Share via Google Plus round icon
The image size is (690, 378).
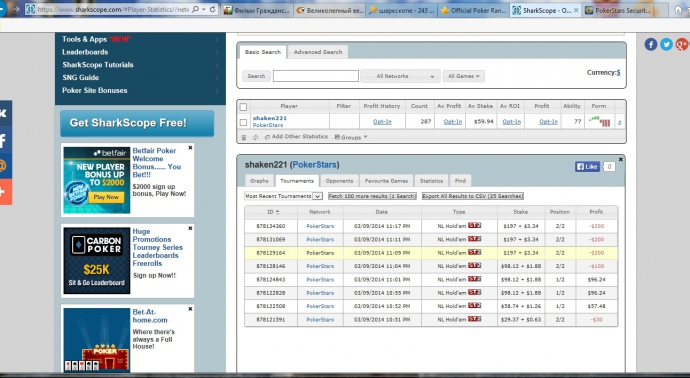pyautogui.click(x=682, y=44)
